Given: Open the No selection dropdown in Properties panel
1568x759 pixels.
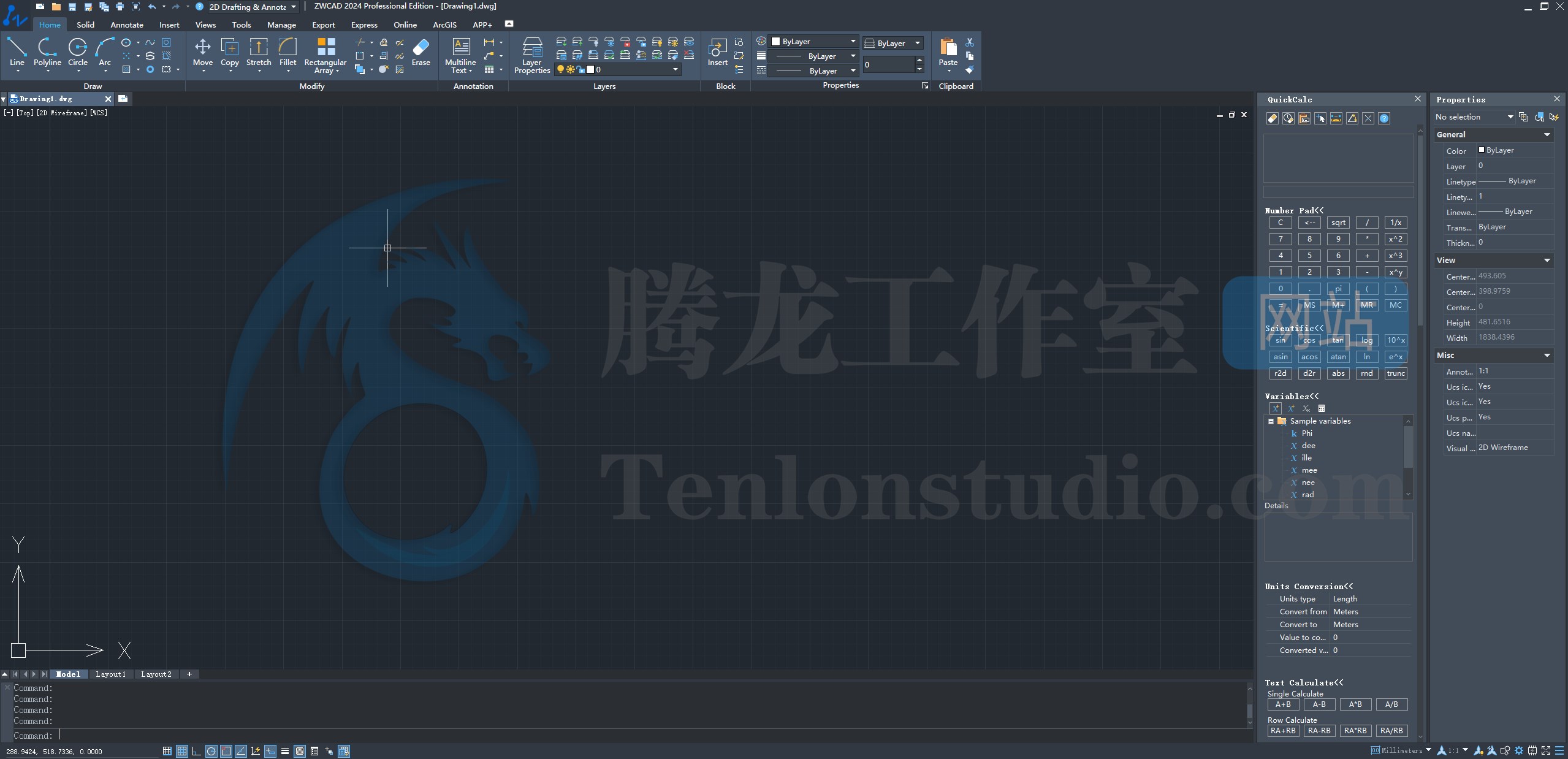Looking at the screenshot, I should (1474, 116).
